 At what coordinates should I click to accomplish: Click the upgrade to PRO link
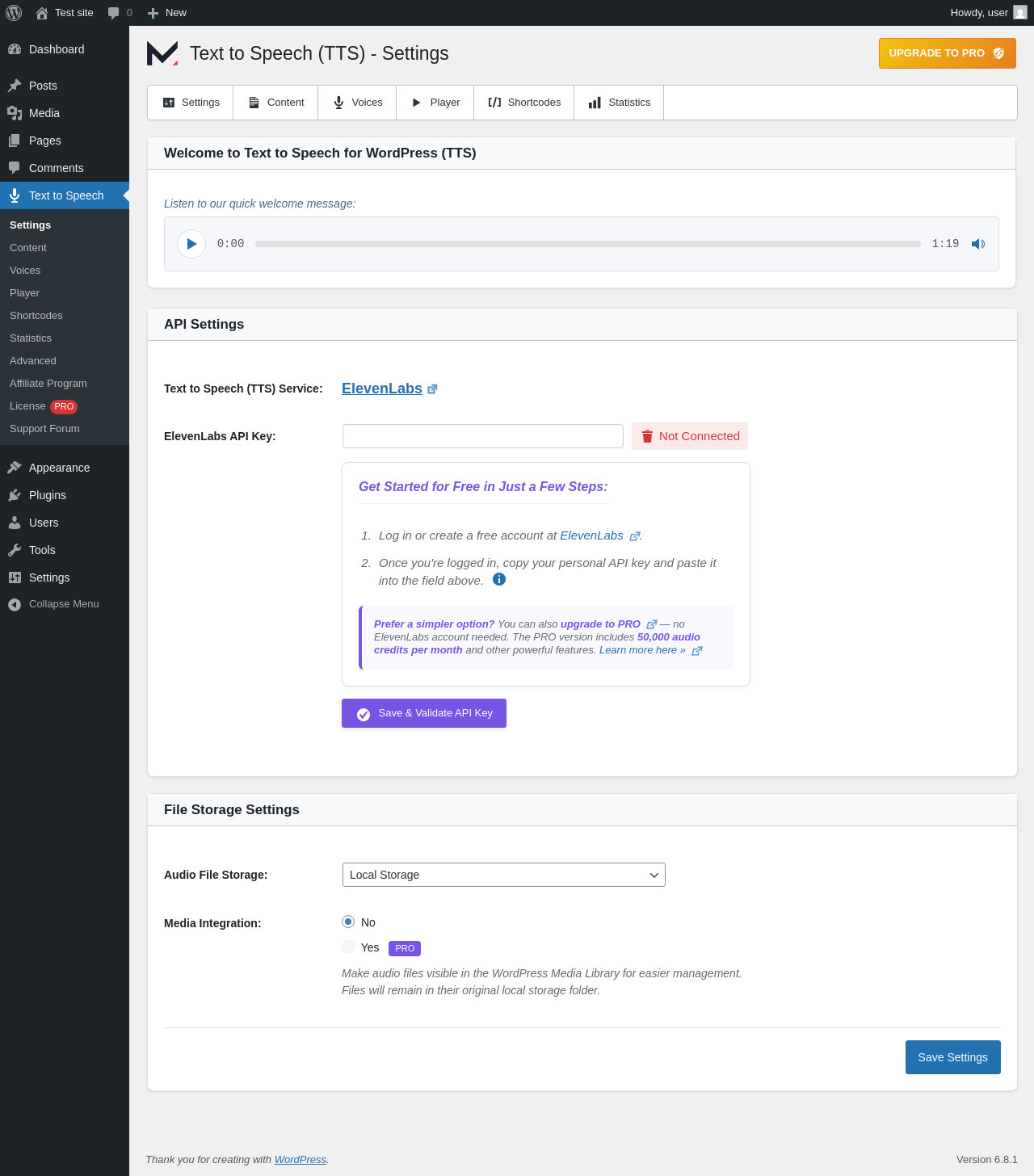pos(600,624)
